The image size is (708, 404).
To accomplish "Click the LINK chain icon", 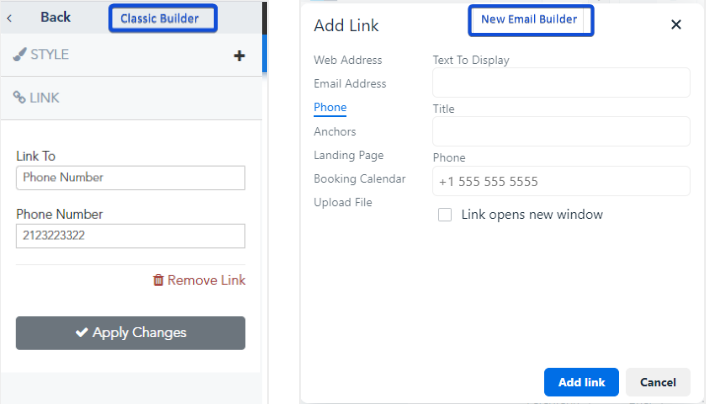I will (x=19, y=97).
